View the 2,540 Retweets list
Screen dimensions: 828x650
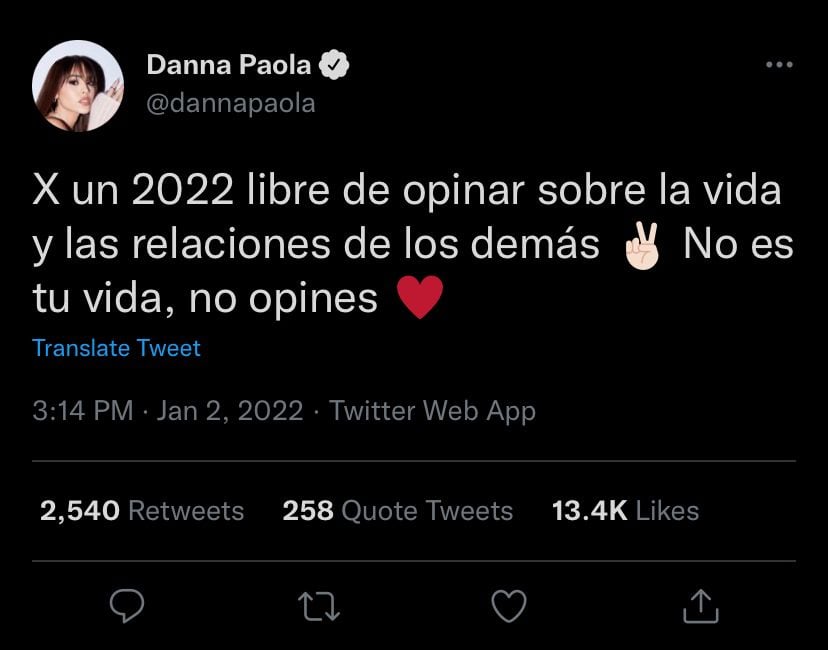[x=142, y=511]
